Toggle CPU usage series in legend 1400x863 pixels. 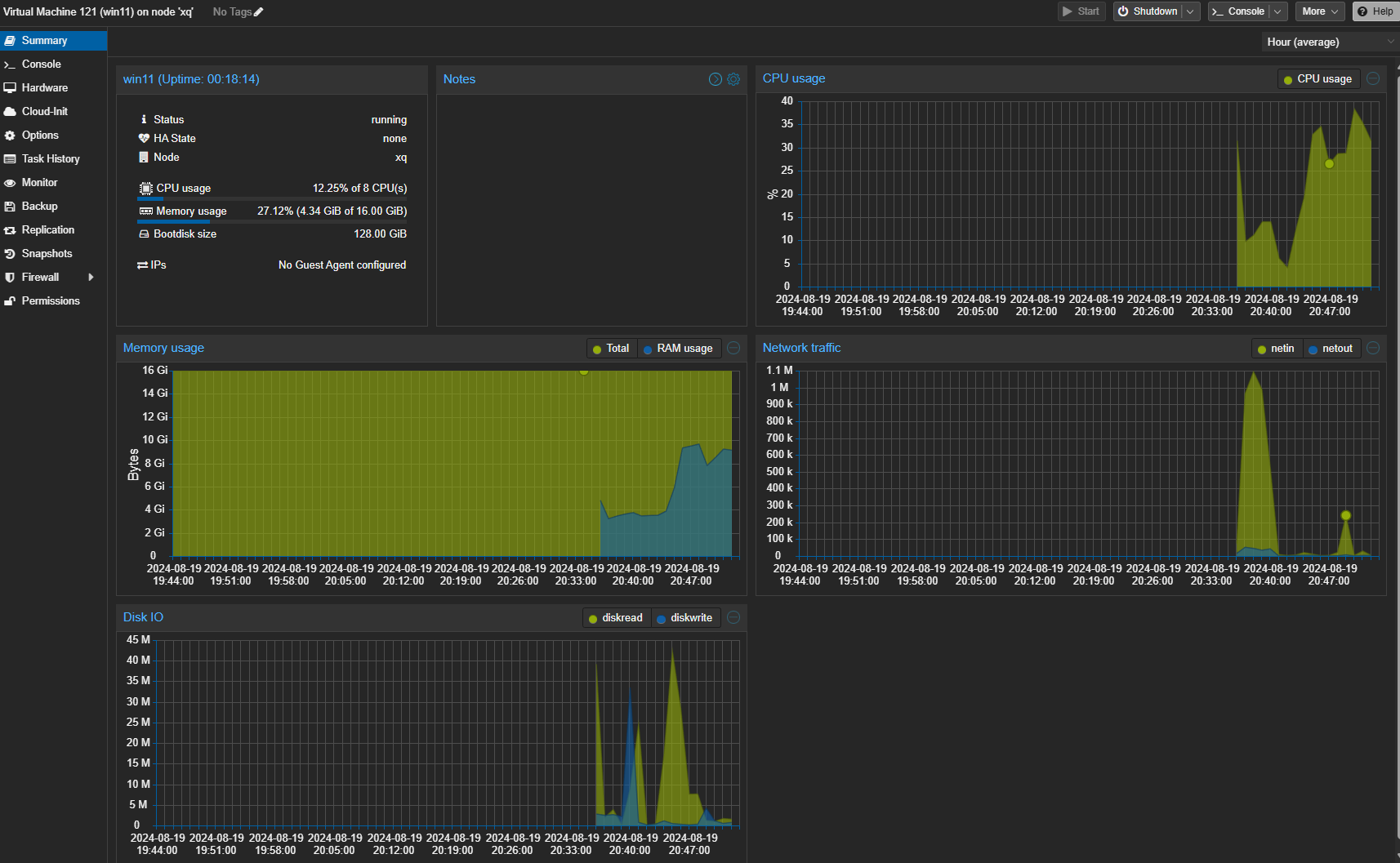[1318, 79]
